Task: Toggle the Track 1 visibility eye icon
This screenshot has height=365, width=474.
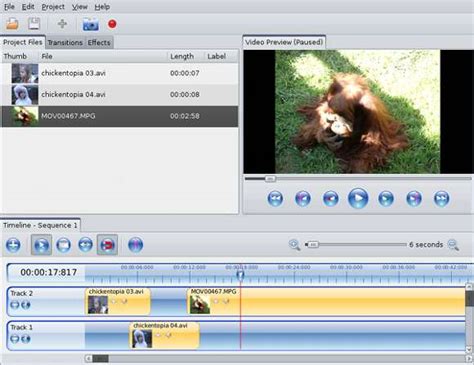Action: point(15,339)
